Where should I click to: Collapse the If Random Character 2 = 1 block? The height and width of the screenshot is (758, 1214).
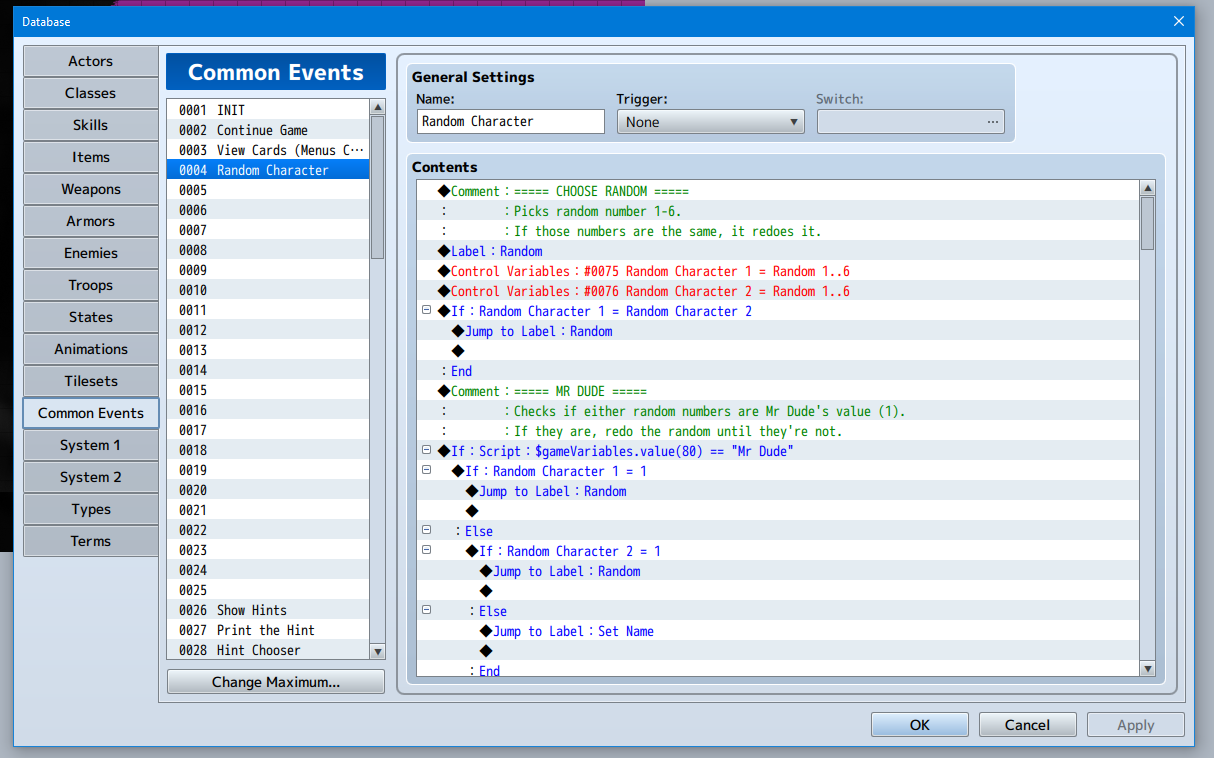click(426, 550)
